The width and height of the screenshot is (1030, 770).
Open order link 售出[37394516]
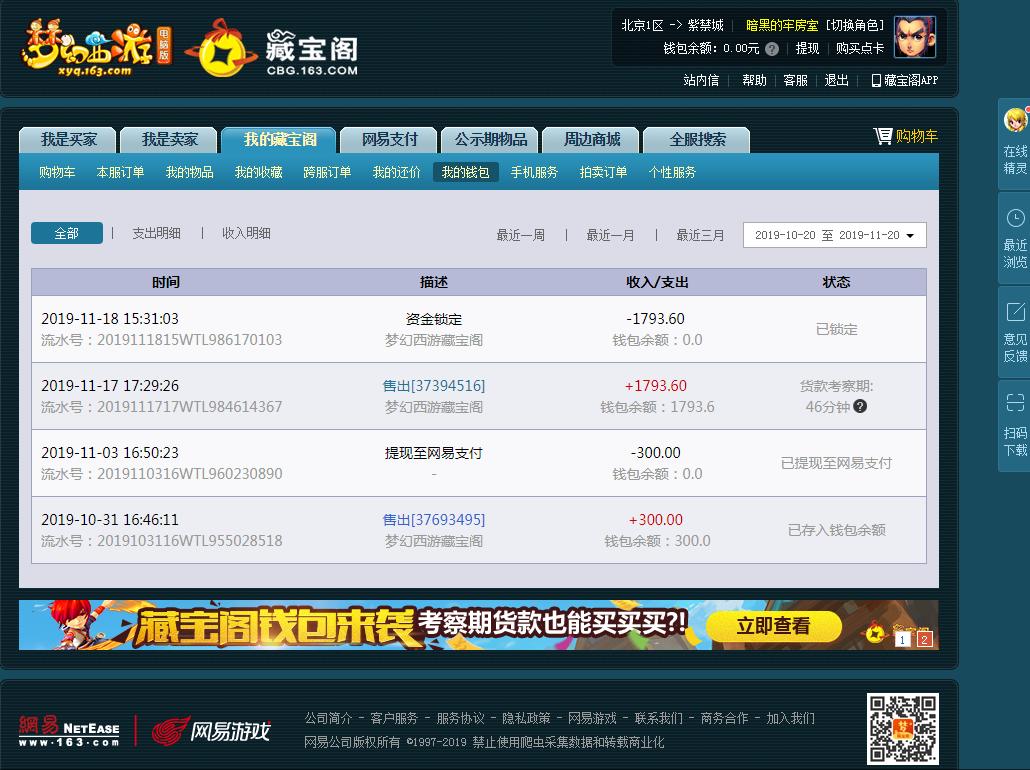432,384
